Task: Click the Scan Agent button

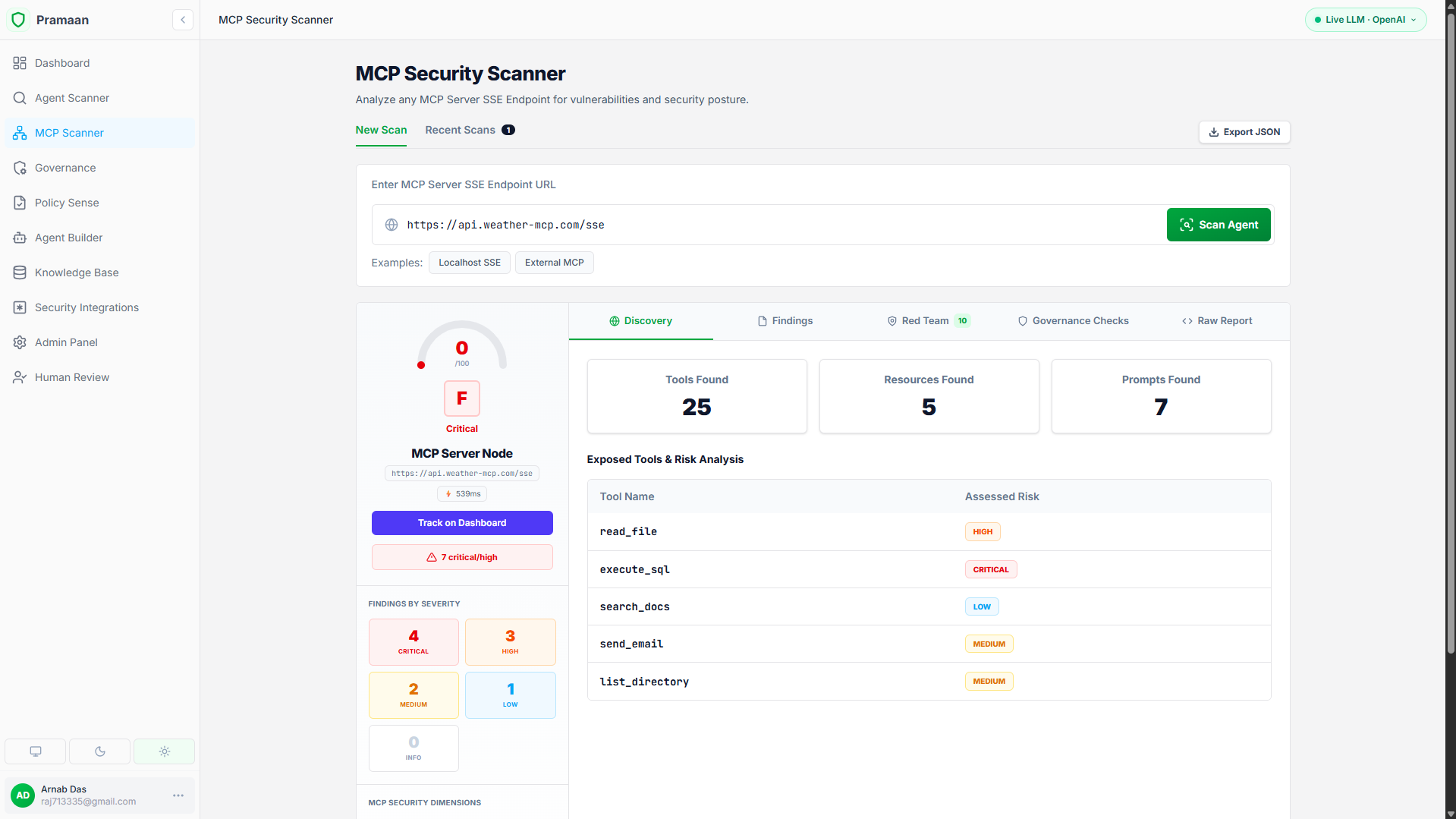Action: click(x=1219, y=225)
